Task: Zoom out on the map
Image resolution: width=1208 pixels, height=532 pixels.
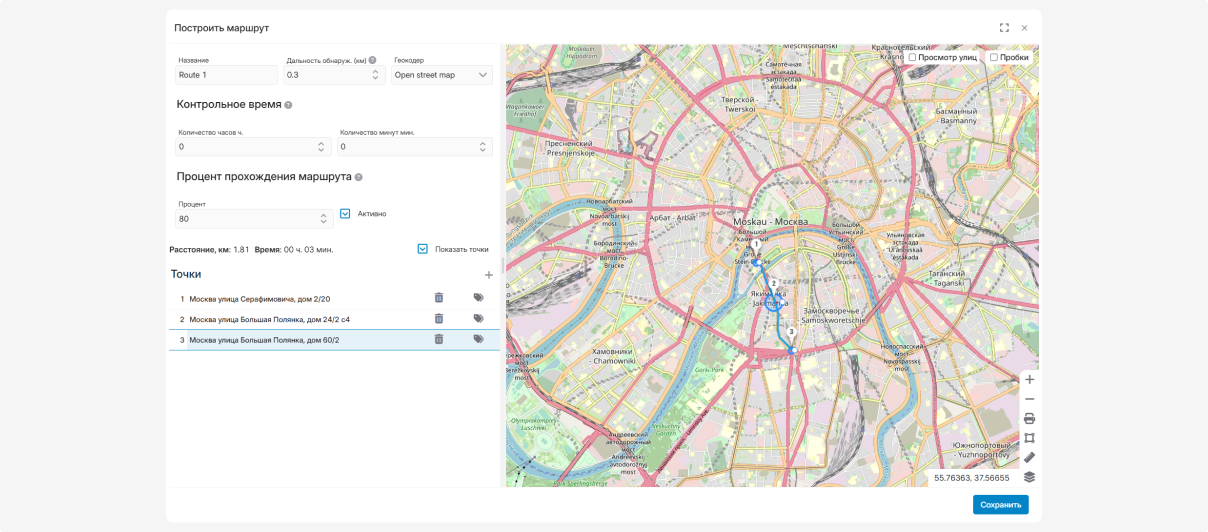Action: coord(1029,399)
